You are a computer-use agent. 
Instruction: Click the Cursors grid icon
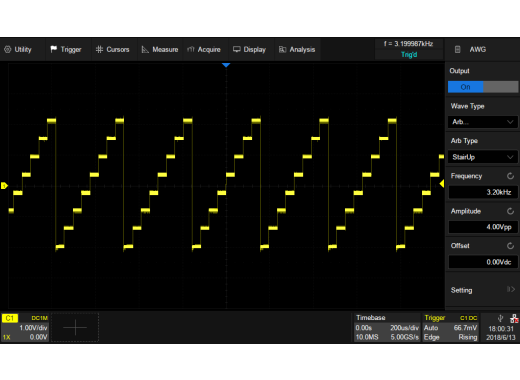tap(99, 49)
